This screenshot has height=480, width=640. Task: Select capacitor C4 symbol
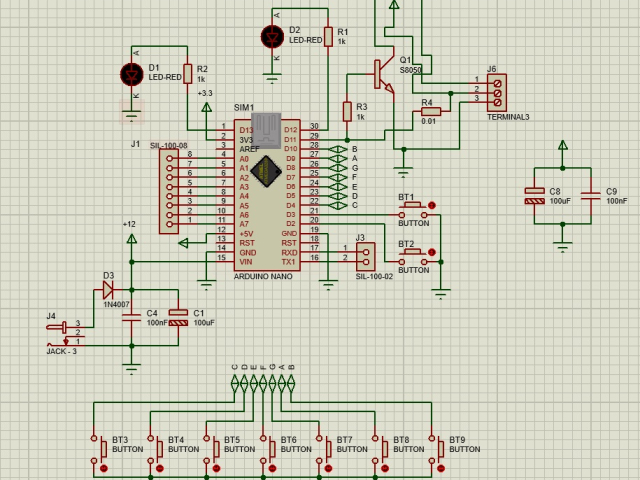pos(131,318)
